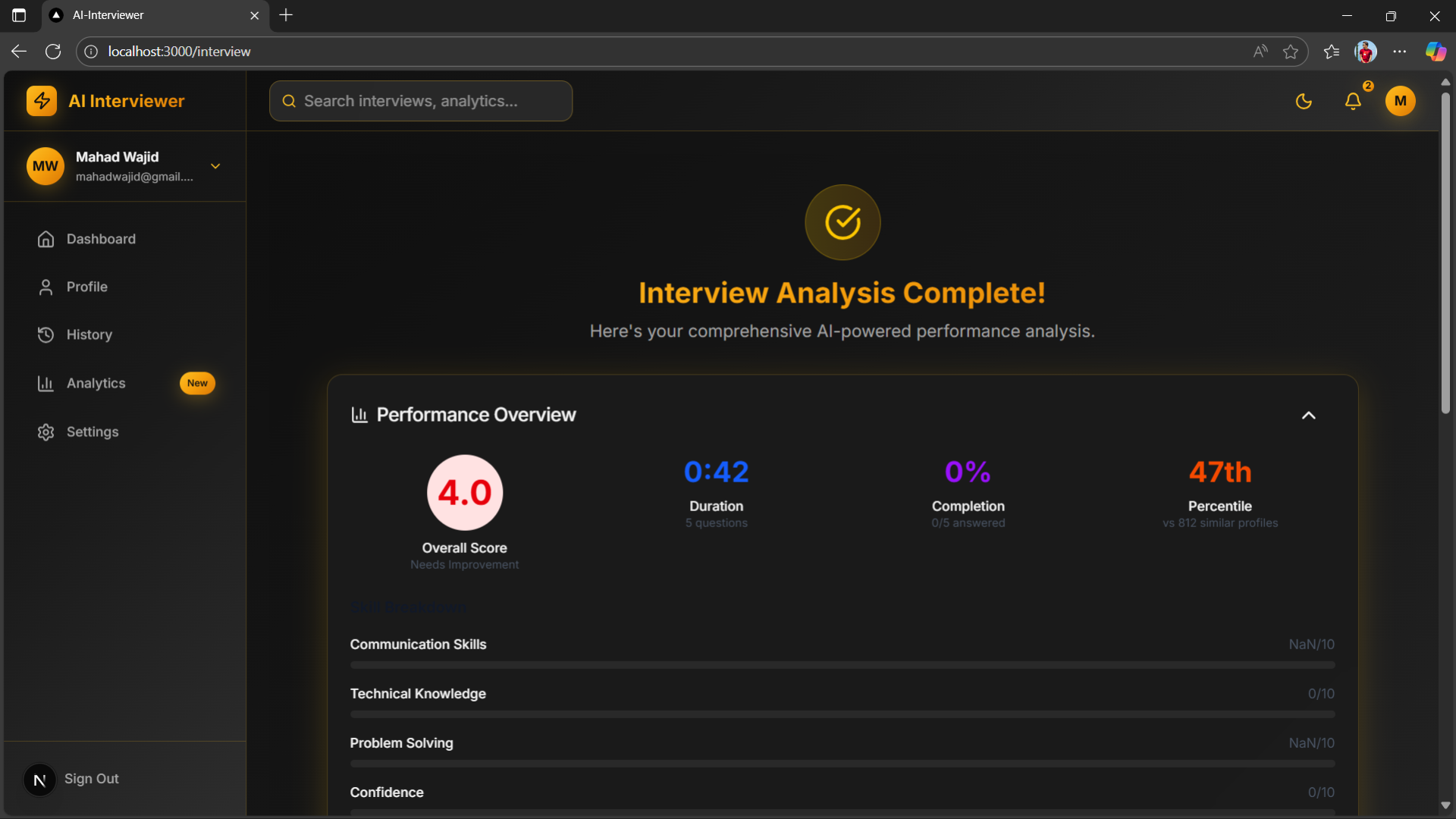Screen dimensions: 1456x819
Task: Click the search interviews input field
Action: coord(421,101)
